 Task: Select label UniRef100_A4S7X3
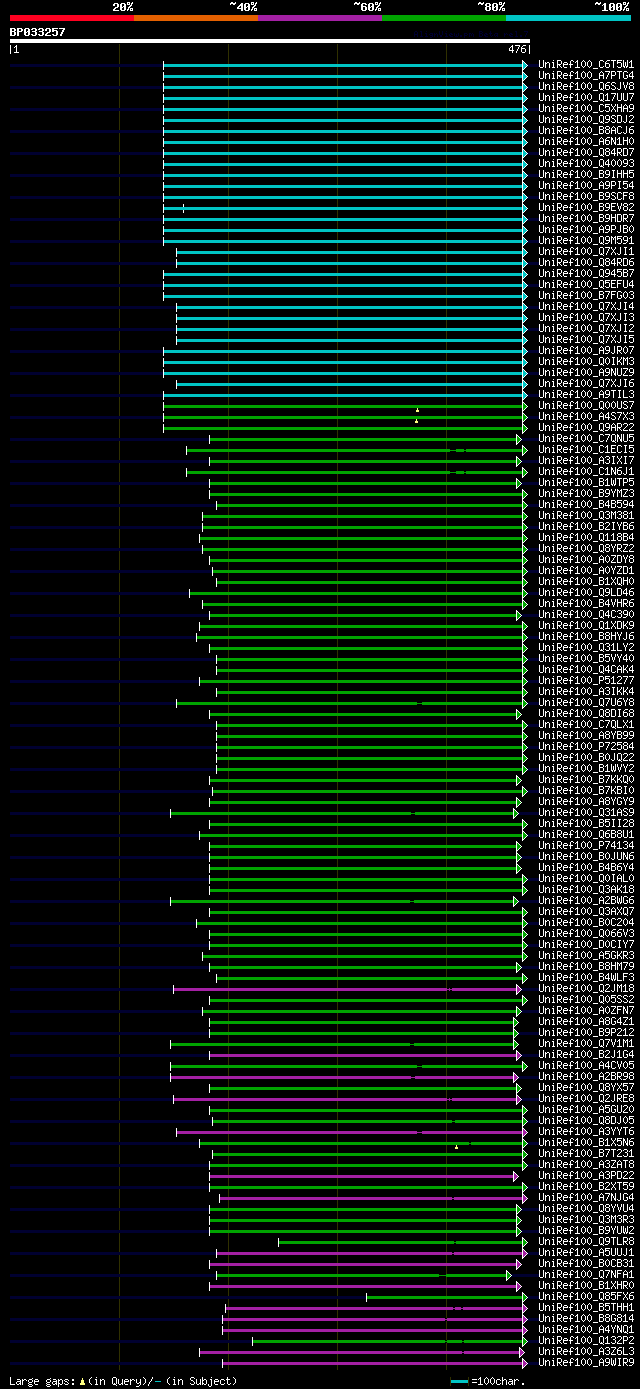pos(586,416)
